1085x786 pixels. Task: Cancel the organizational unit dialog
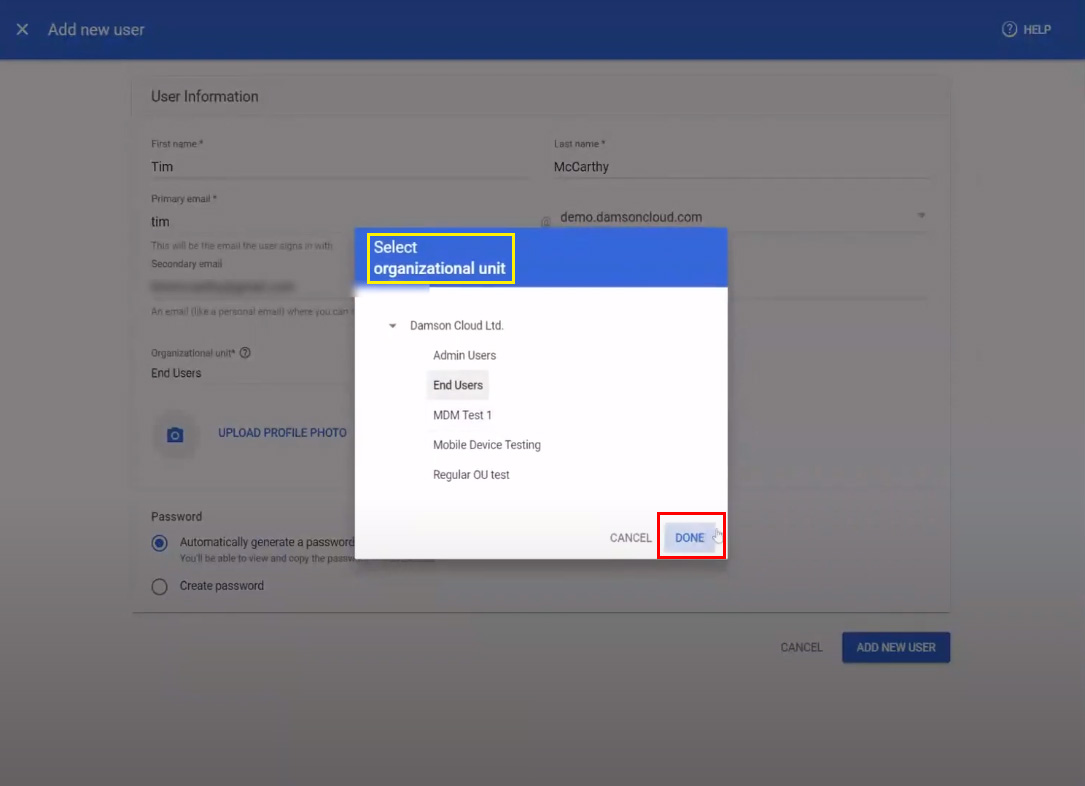(x=630, y=538)
